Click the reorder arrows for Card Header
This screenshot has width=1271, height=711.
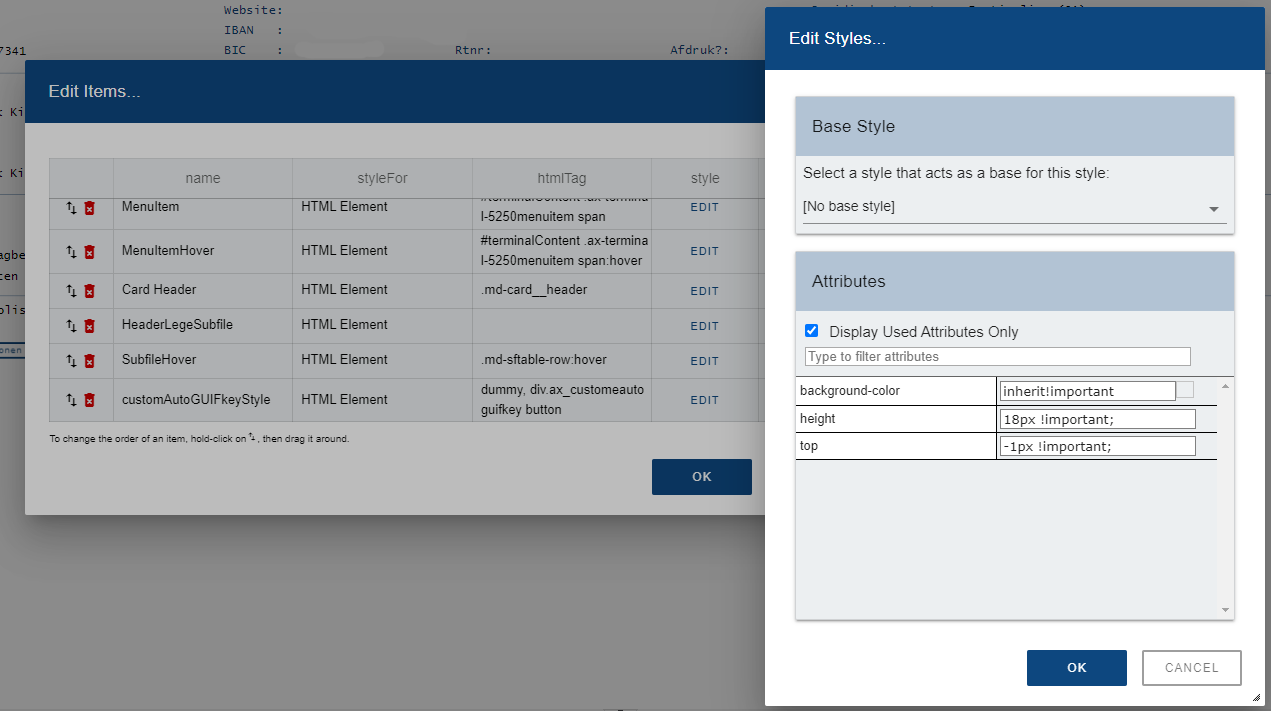click(x=71, y=291)
